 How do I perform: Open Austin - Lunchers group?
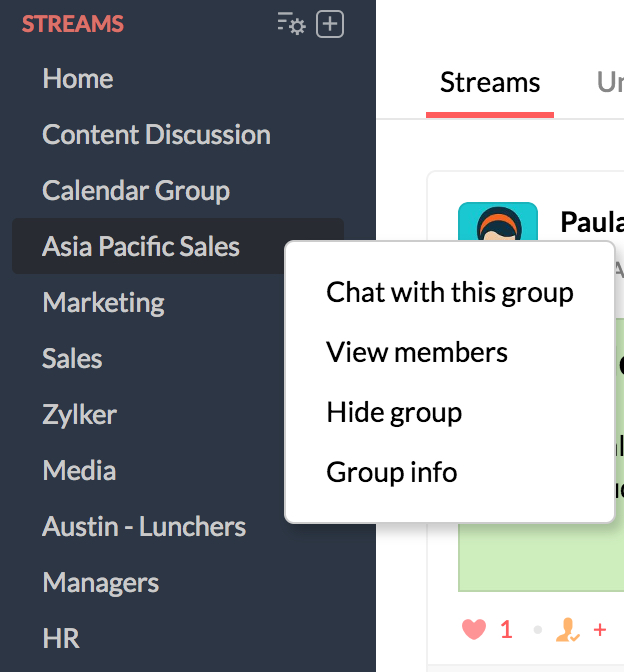coord(144,527)
